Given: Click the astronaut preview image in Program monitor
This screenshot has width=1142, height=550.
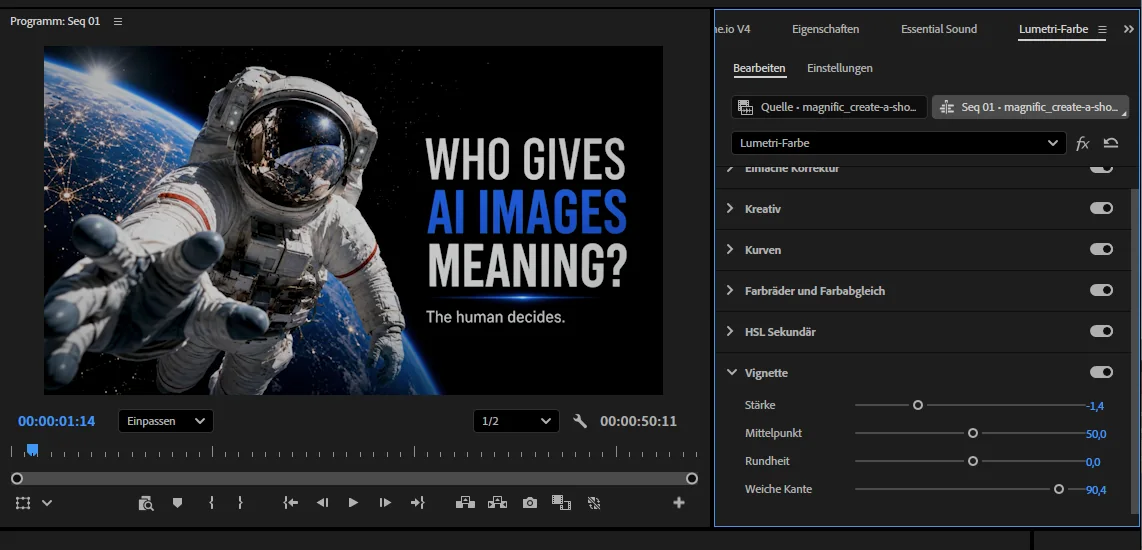Looking at the screenshot, I should pyautogui.click(x=353, y=220).
